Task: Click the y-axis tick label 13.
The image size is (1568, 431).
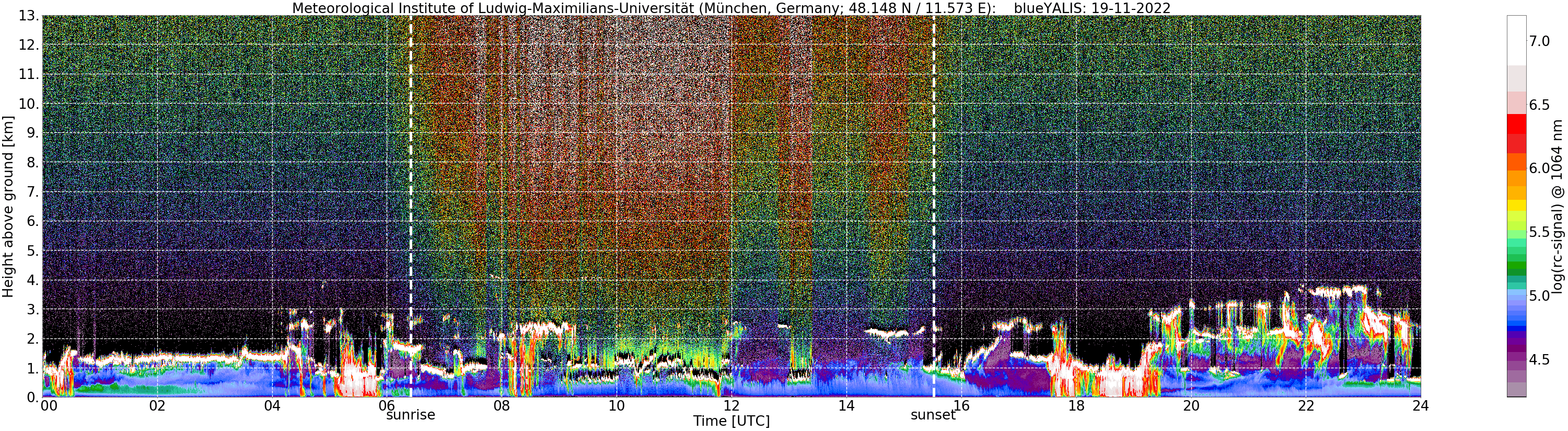Action: coord(29,16)
